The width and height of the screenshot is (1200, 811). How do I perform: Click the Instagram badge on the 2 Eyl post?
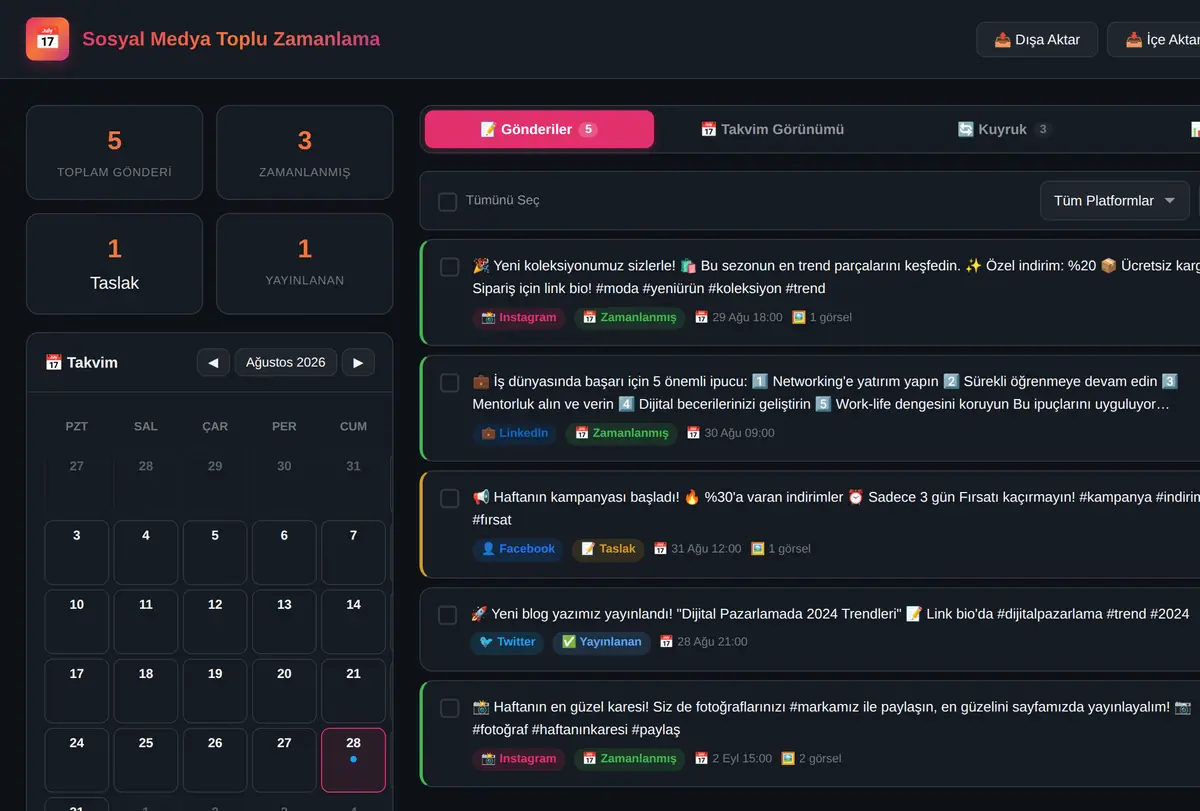click(519, 758)
